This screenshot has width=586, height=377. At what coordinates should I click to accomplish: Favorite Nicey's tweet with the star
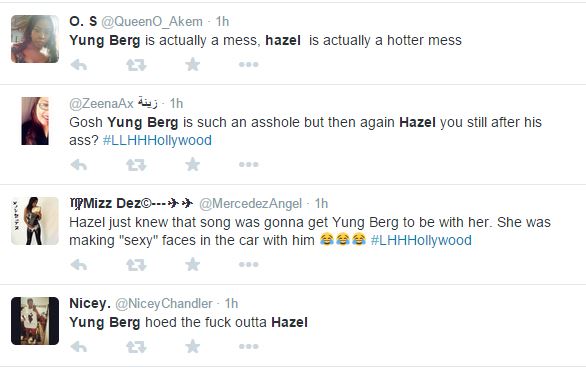click(x=192, y=347)
